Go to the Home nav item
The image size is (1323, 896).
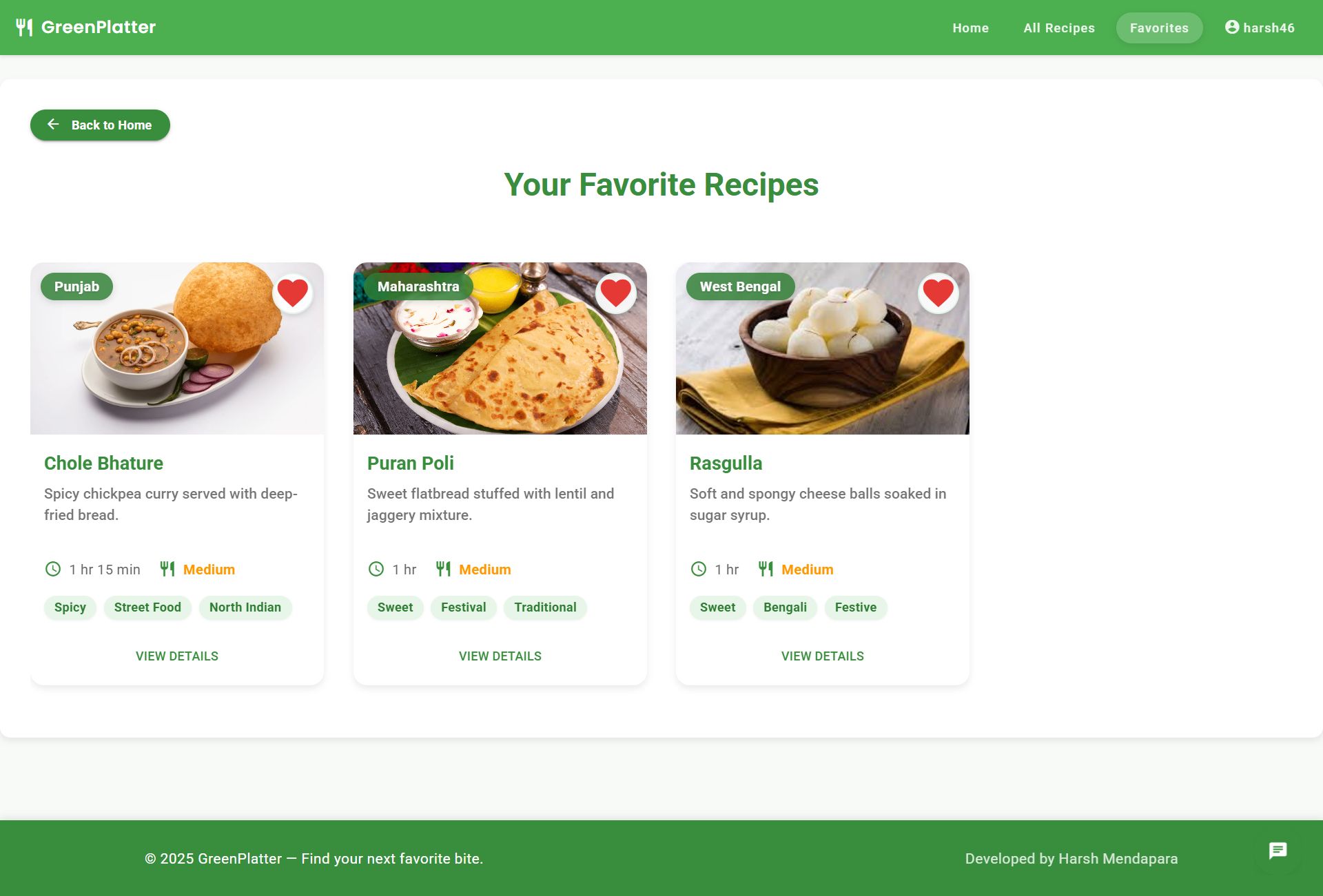click(x=970, y=28)
